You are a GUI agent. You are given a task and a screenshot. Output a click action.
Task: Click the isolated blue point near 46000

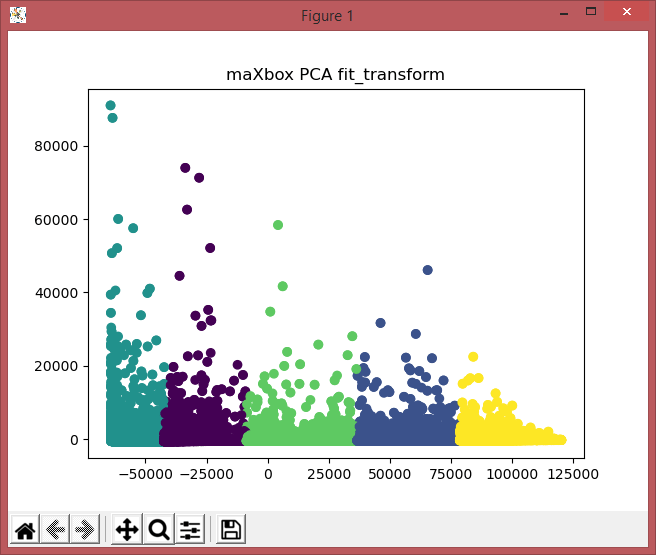click(x=427, y=270)
